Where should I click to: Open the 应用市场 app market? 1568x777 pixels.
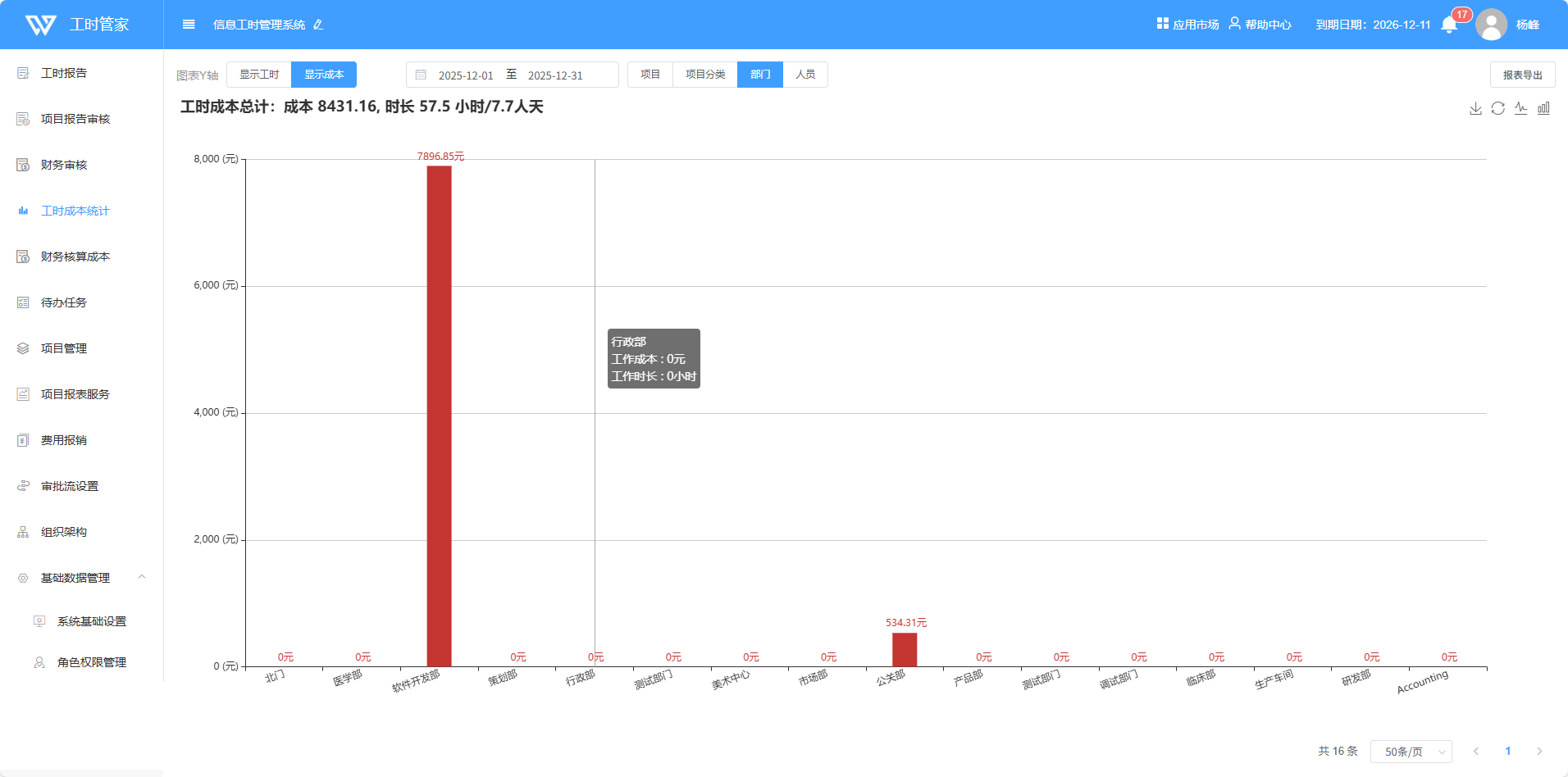[x=1187, y=25]
